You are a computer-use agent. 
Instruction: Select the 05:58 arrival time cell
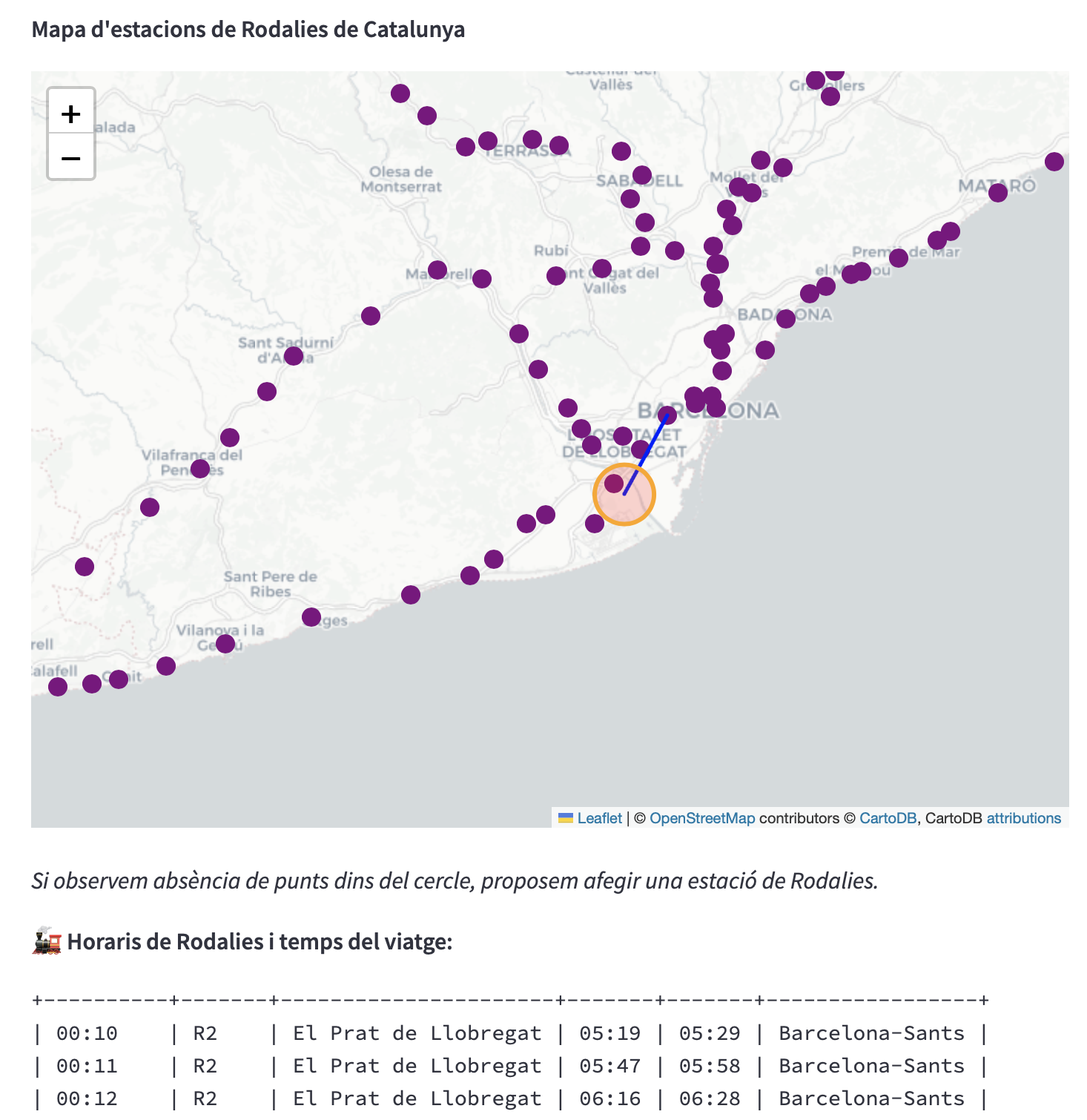pyautogui.click(x=710, y=1066)
